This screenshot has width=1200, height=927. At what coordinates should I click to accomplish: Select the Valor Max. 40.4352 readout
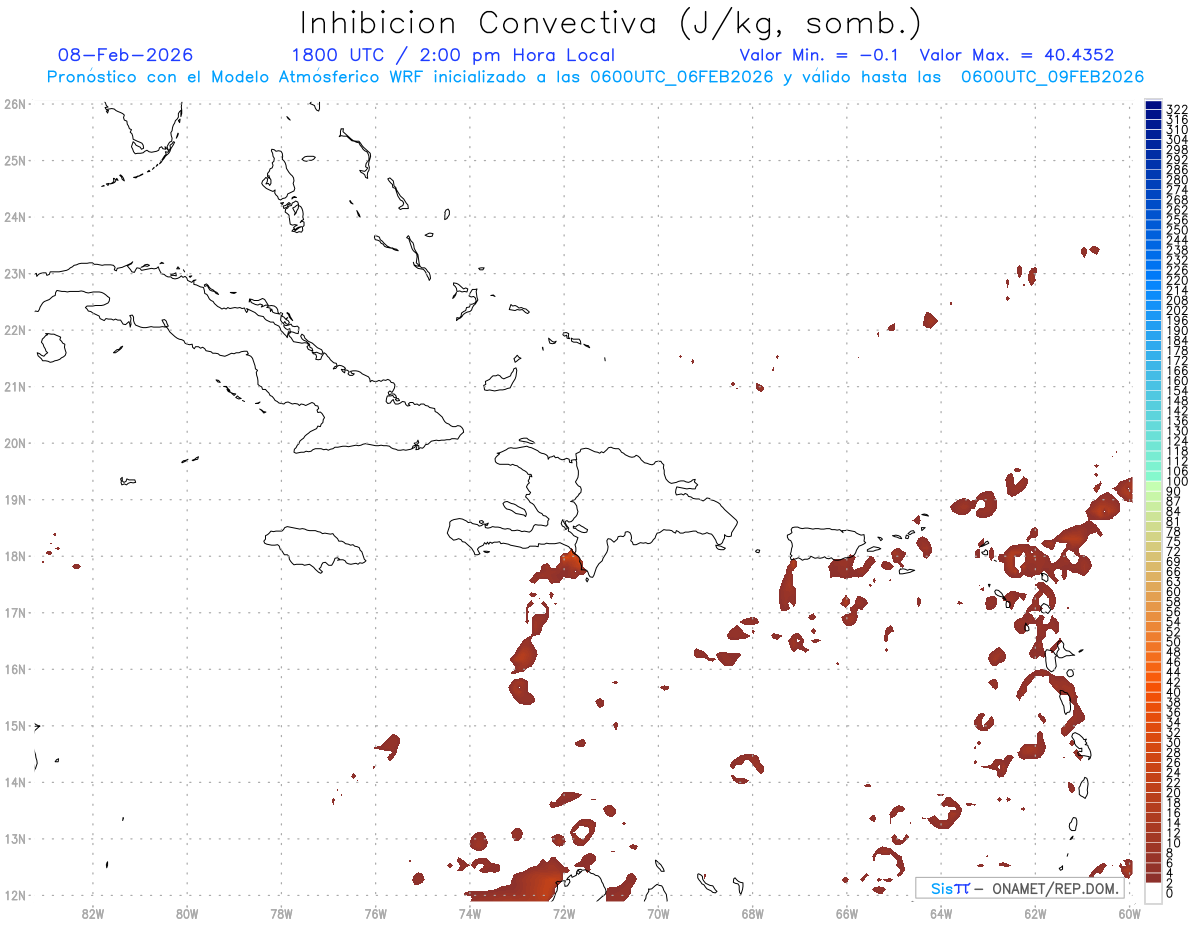tap(1017, 55)
